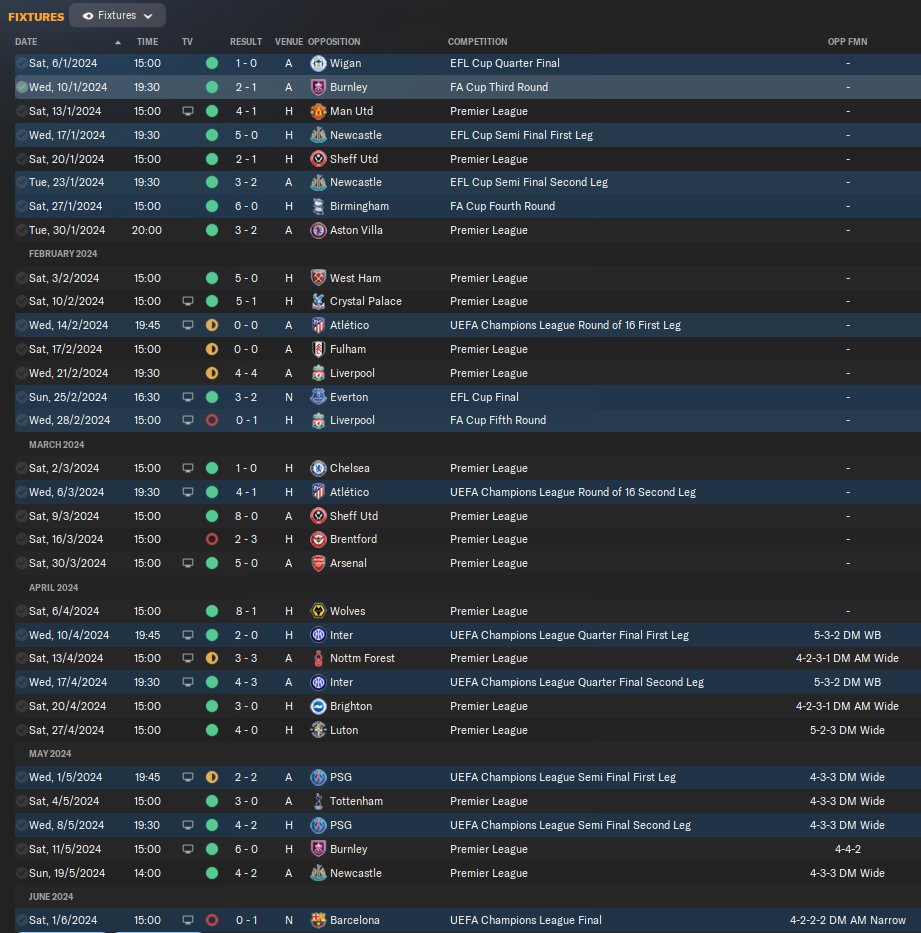921x933 pixels.
Task: Sort by the TV column header
Action: [187, 42]
